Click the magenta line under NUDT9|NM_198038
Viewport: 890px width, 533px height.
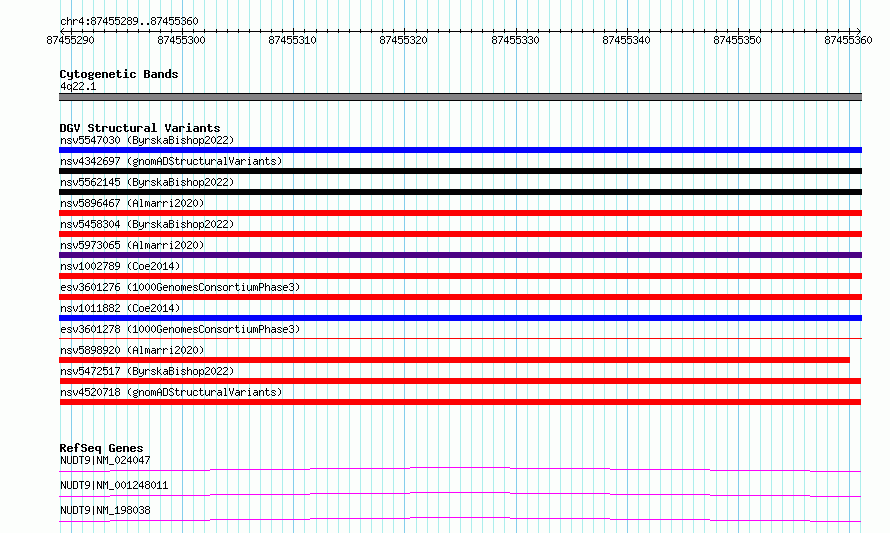460,519
